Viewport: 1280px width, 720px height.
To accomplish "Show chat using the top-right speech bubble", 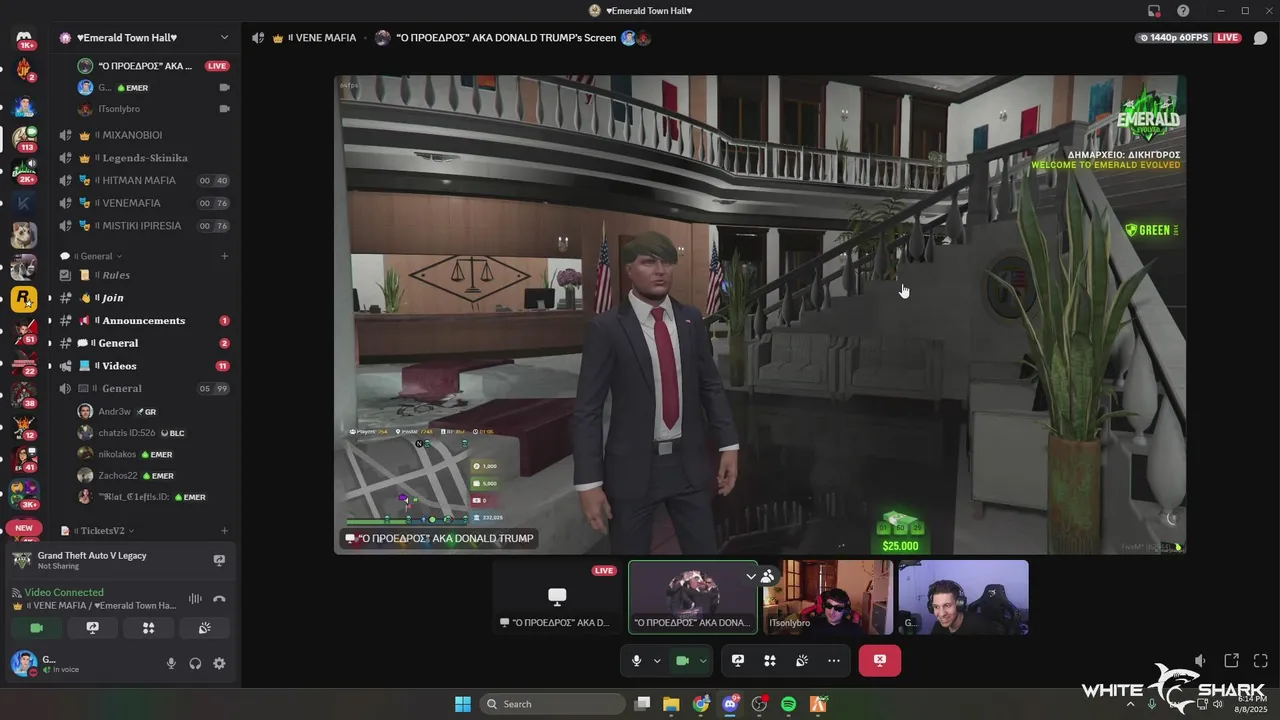I will 1260,38.
